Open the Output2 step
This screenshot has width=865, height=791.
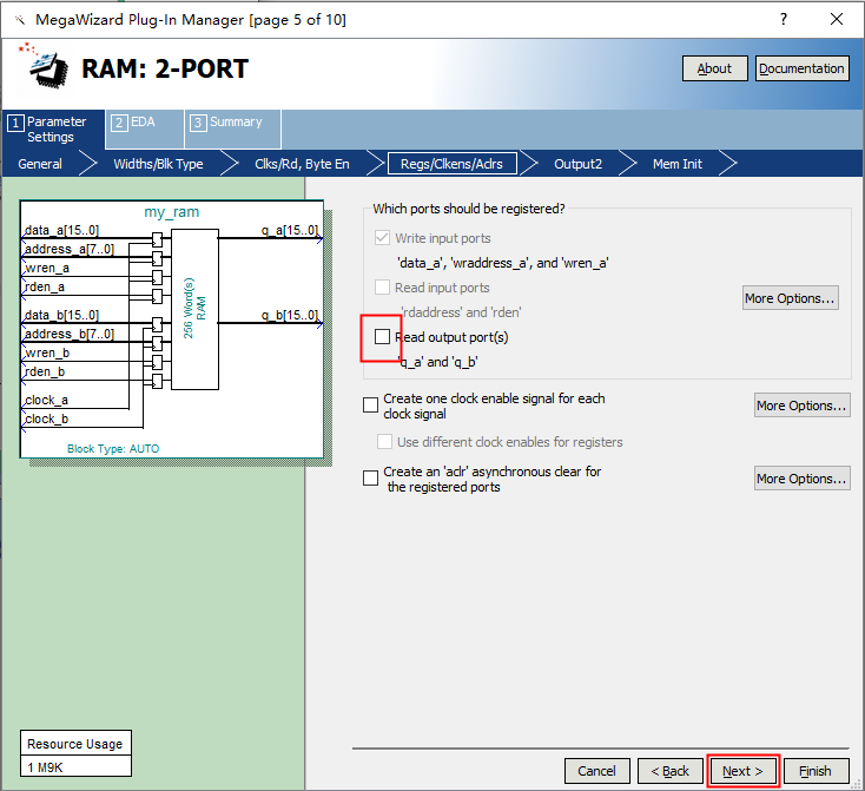click(578, 164)
